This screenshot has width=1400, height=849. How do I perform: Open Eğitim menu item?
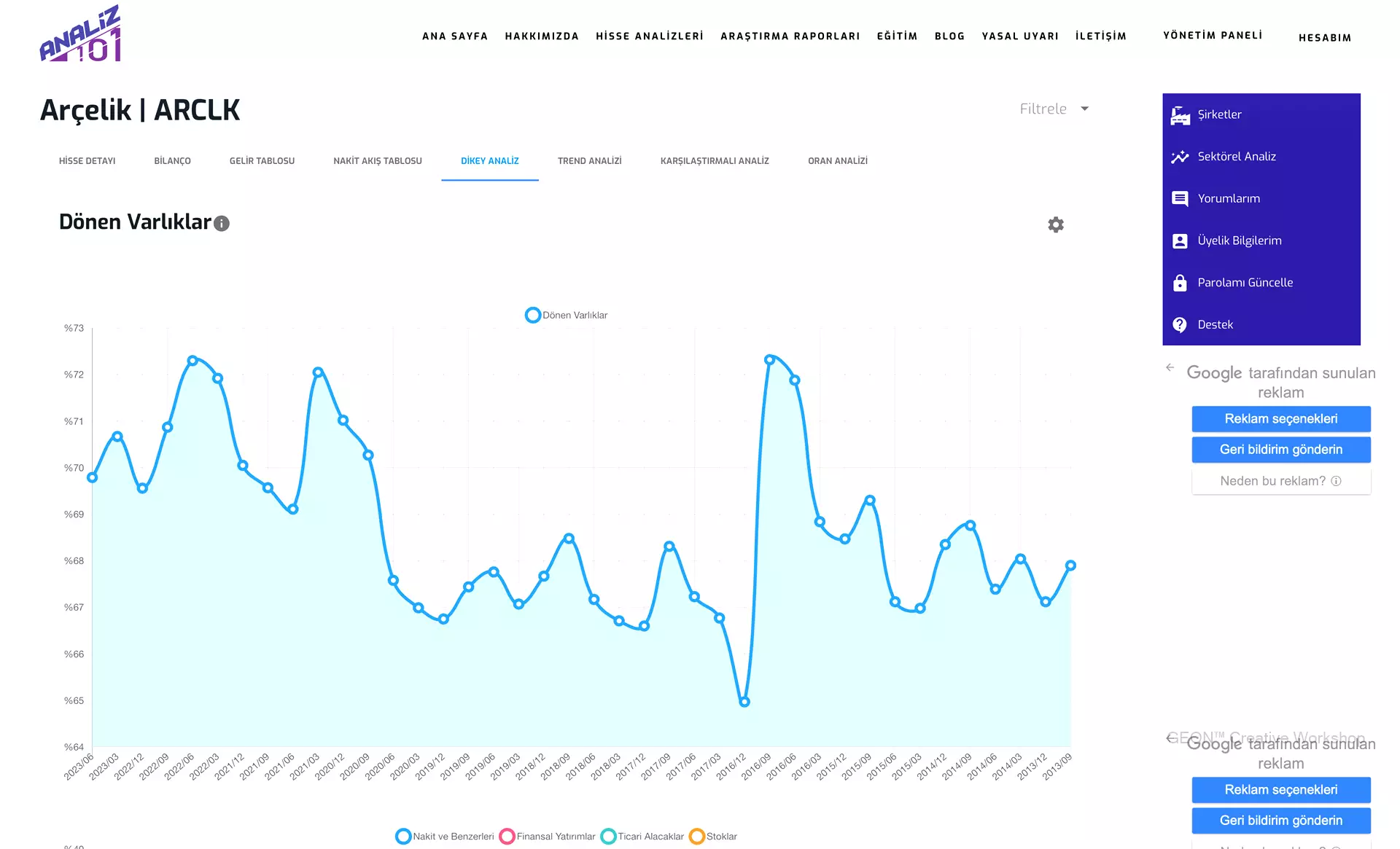click(x=898, y=36)
